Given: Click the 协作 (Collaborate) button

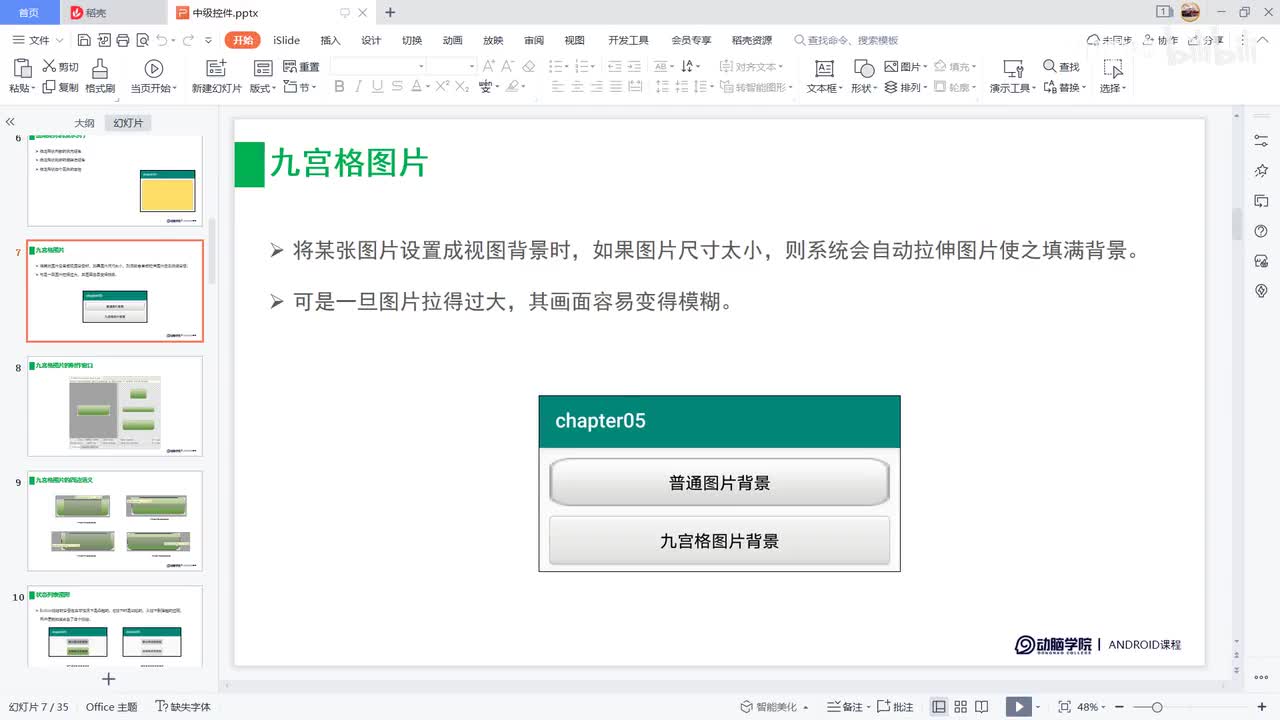Looking at the screenshot, I should tap(1161, 40).
